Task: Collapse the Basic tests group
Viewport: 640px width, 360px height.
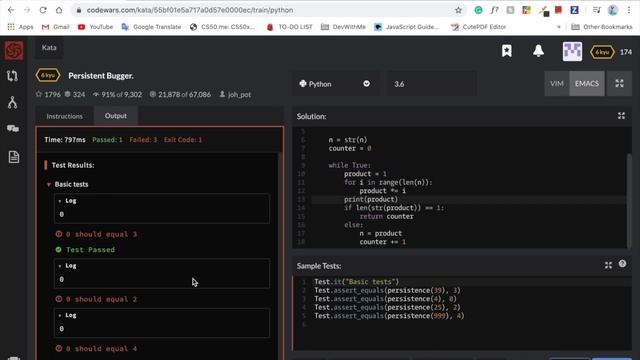Action: point(49,184)
